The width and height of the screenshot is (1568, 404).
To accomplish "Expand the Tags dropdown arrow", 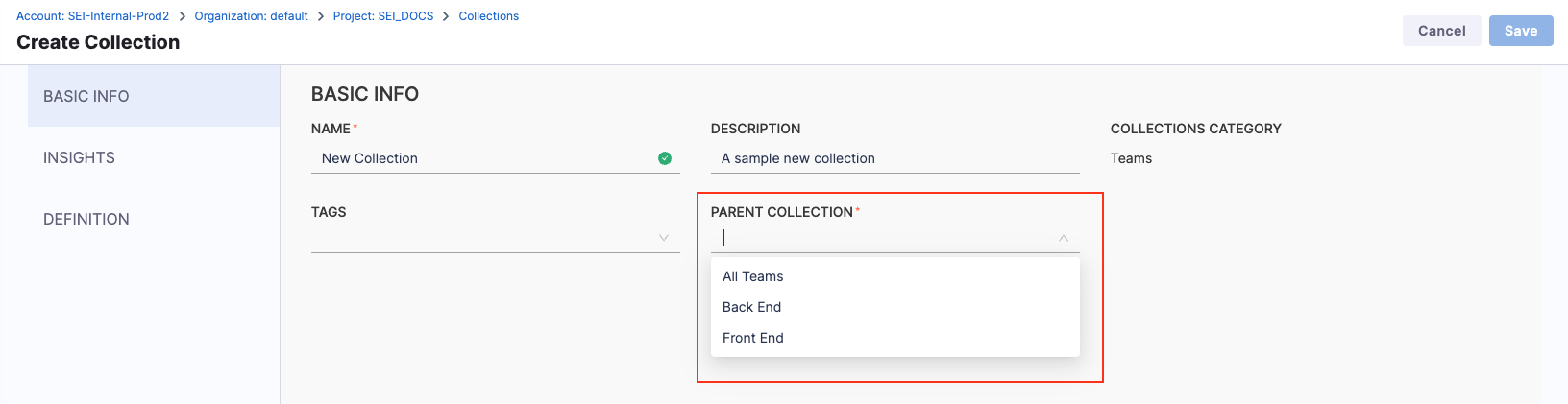I will click(x=664, y=238).
